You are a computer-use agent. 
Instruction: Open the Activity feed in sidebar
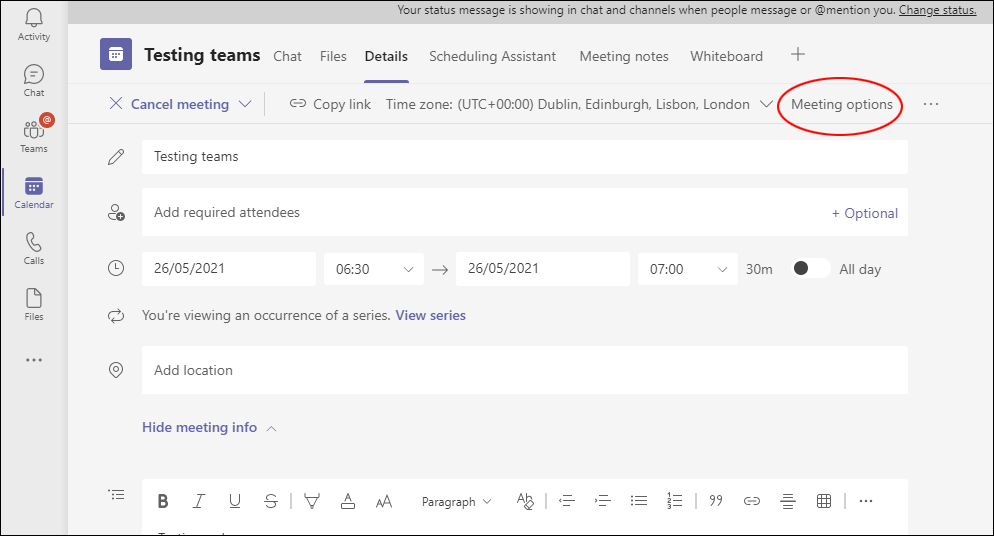pos(34,25)
